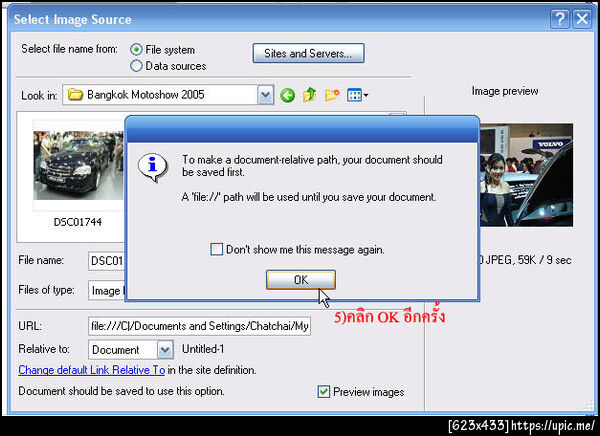Open the View menu icon
The height and width of the screenshot is (436, 600).
click(357, 95)
